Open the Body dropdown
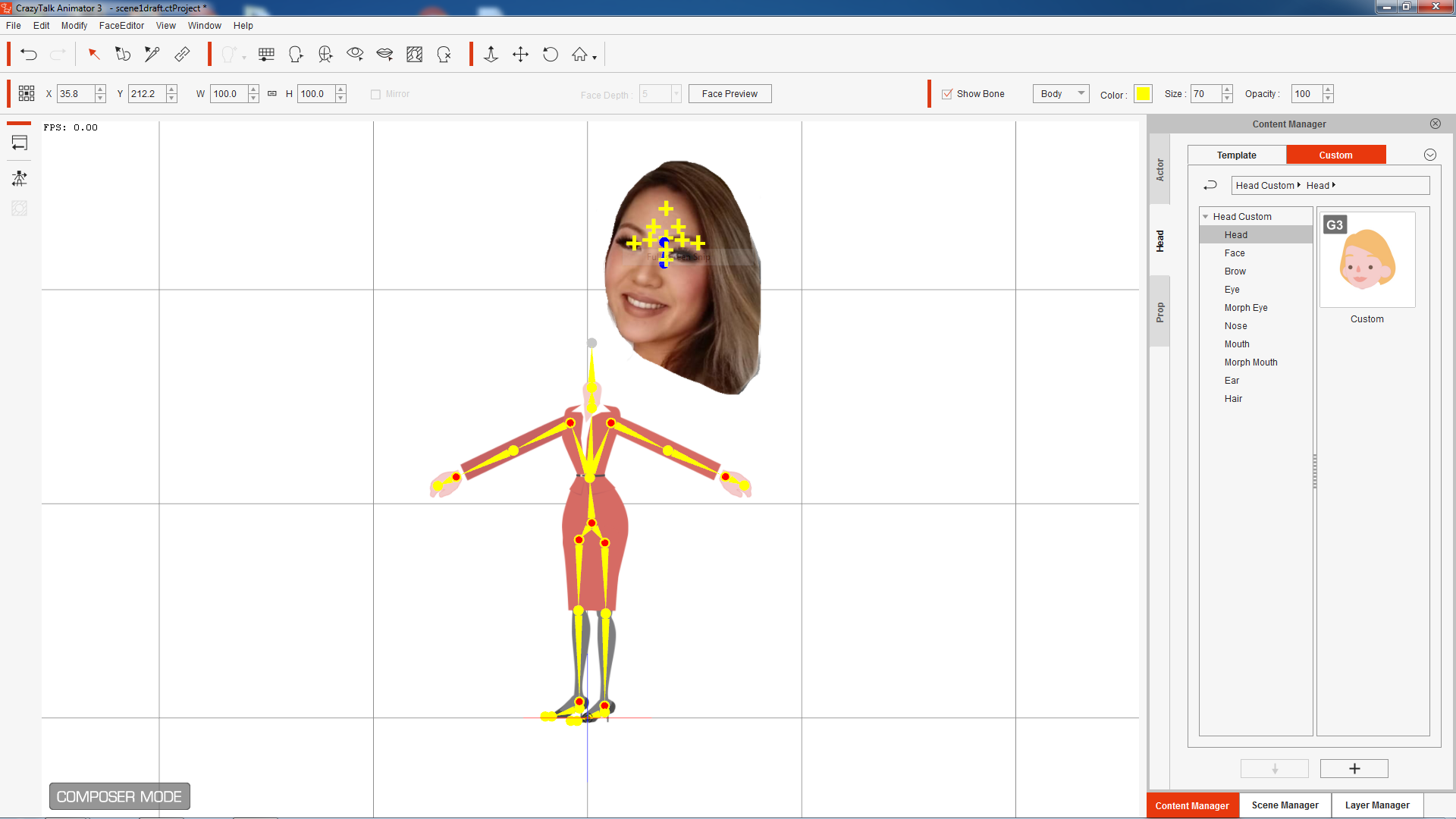Viewport: 1456px width, 819px height. point(1061,93)
